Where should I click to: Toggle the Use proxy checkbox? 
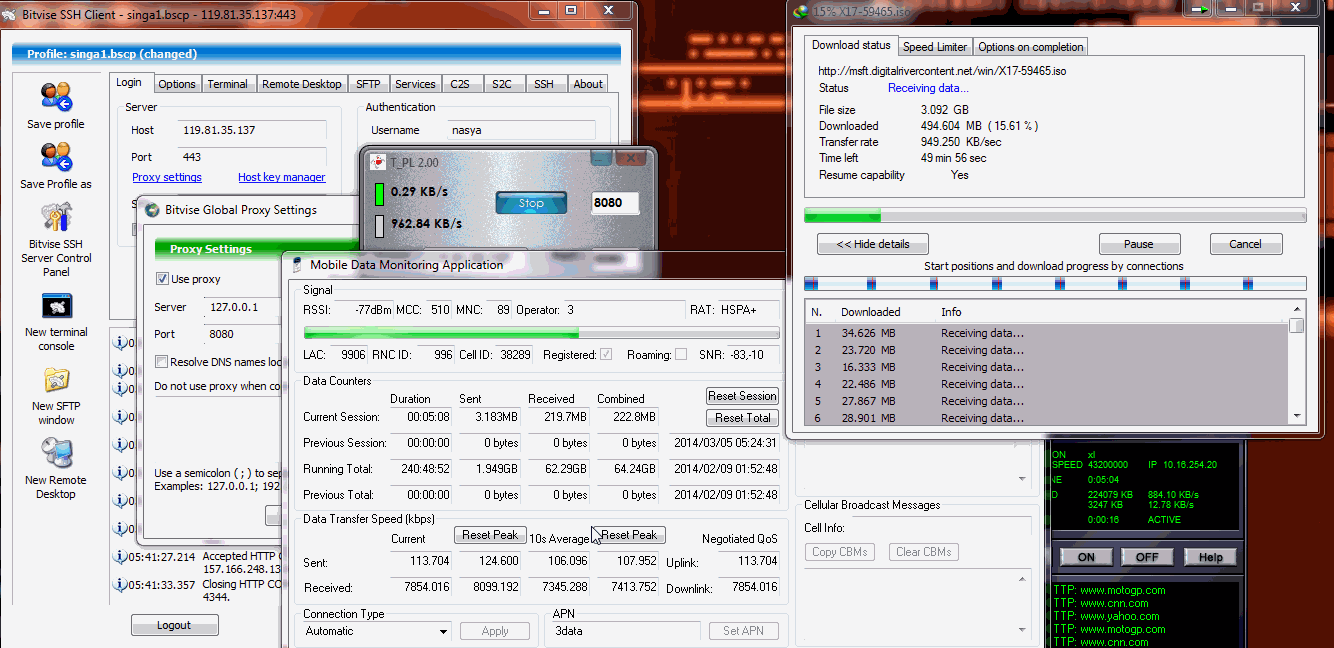[x=162, y=279]
